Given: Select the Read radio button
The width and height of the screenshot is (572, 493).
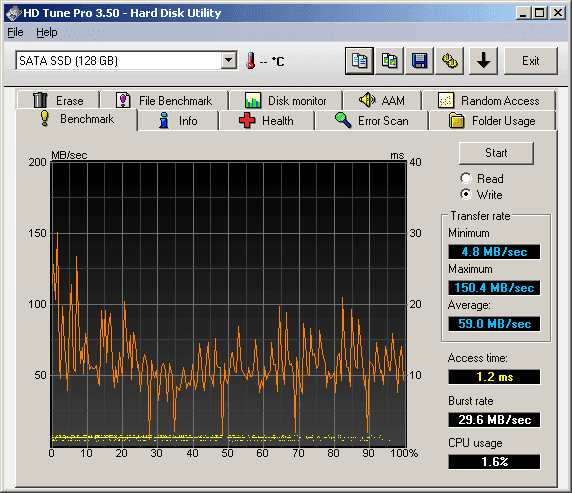Looking at the screenshot, I should (x=466, y=178).
